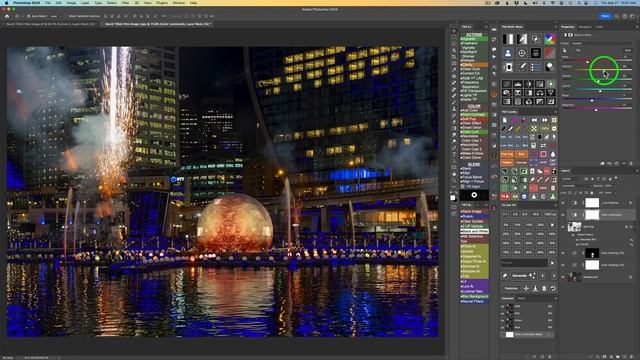Open the Window menu
The height and width of the screenshot is (360, 640).
[x=178, y=3]
